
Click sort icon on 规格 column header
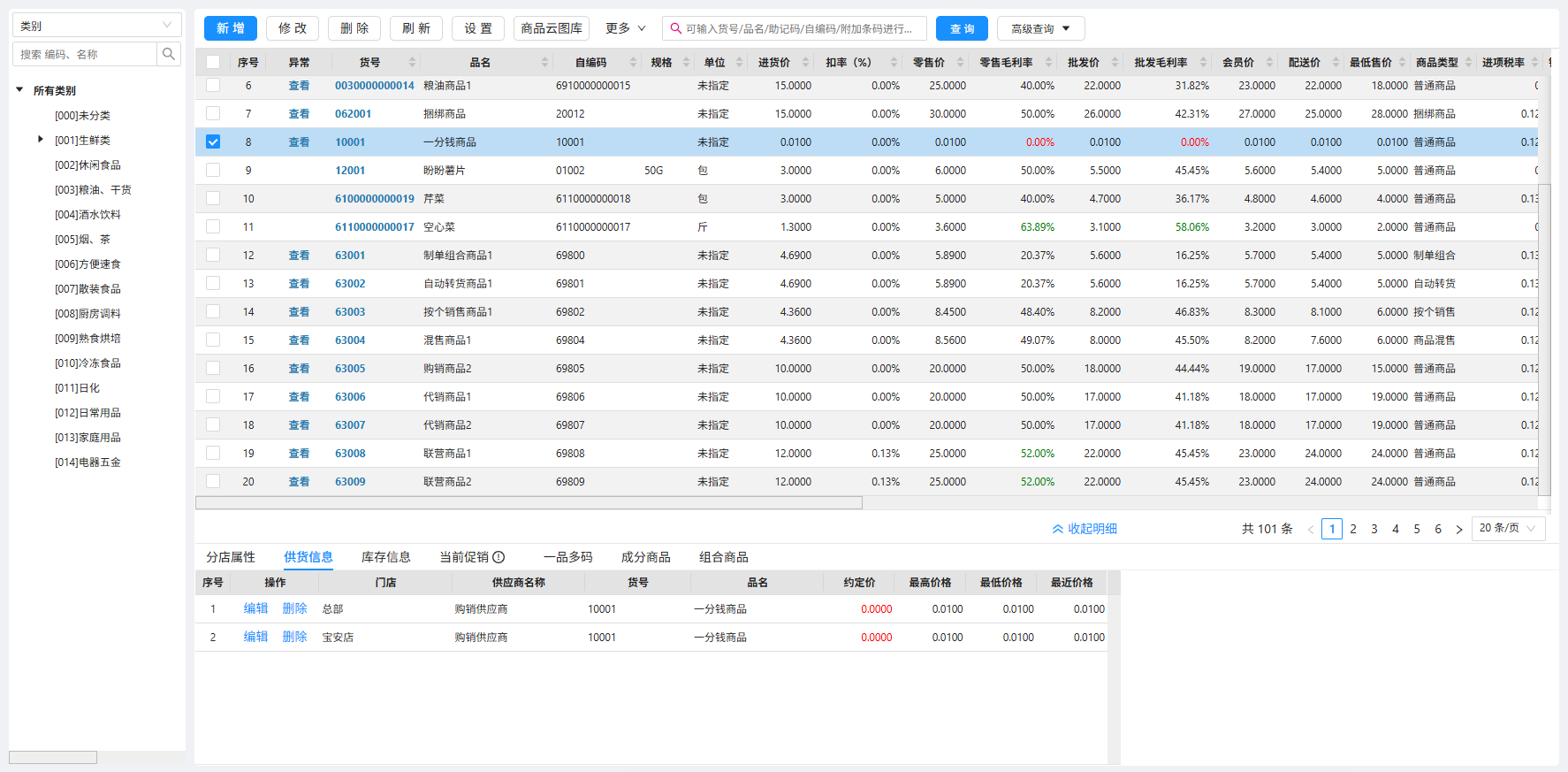(686, 62)
